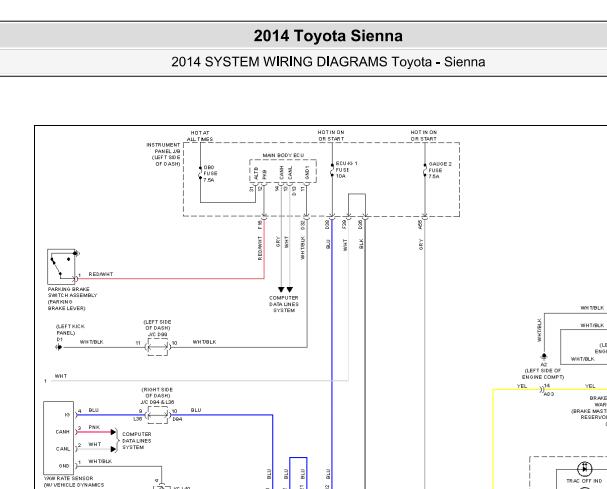
Task: Click the parking brake switch symbol
Action: 62,266
